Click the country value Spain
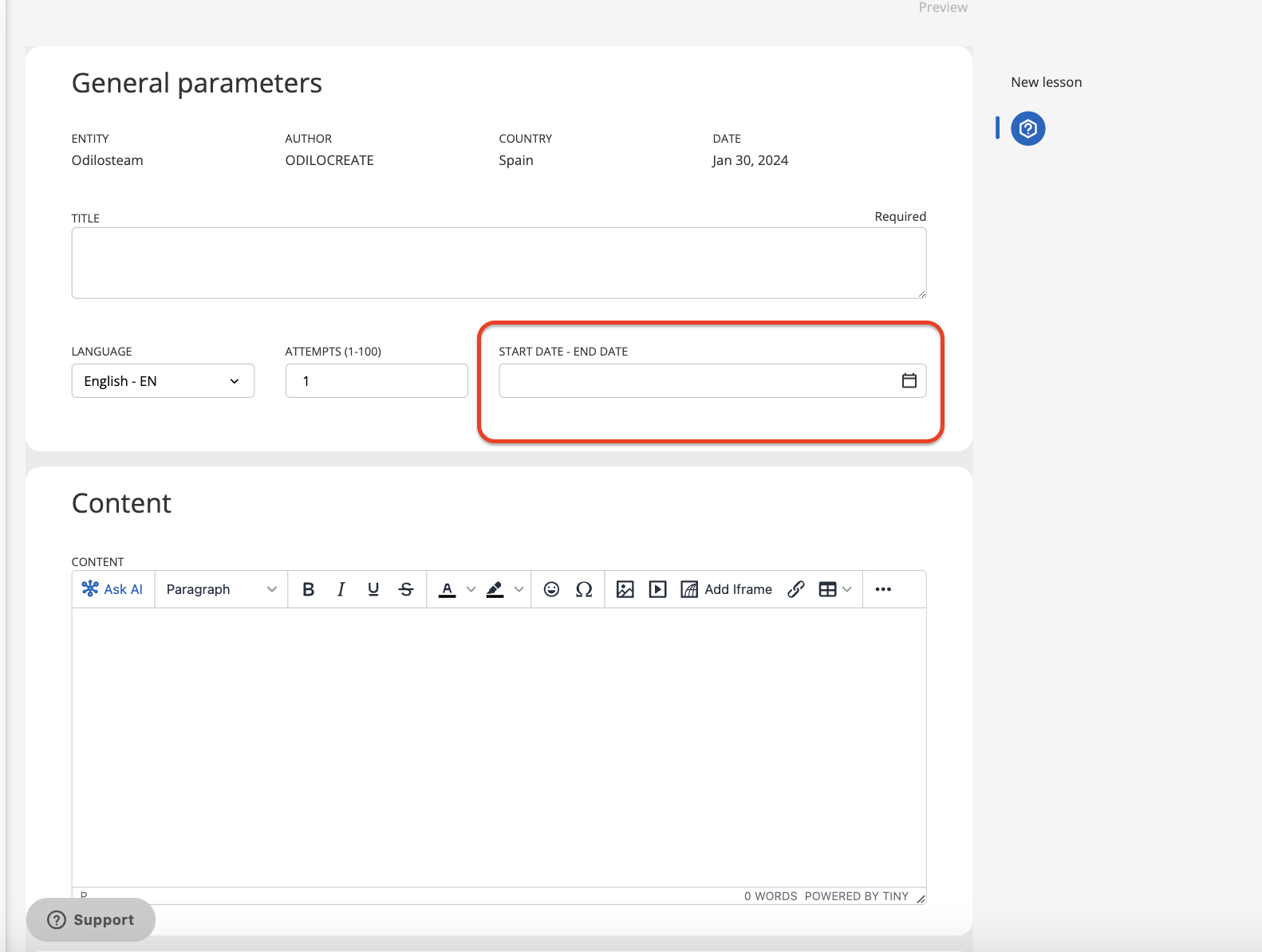The width and height of the screenshot is (1262, 952). tap(516, 160)
